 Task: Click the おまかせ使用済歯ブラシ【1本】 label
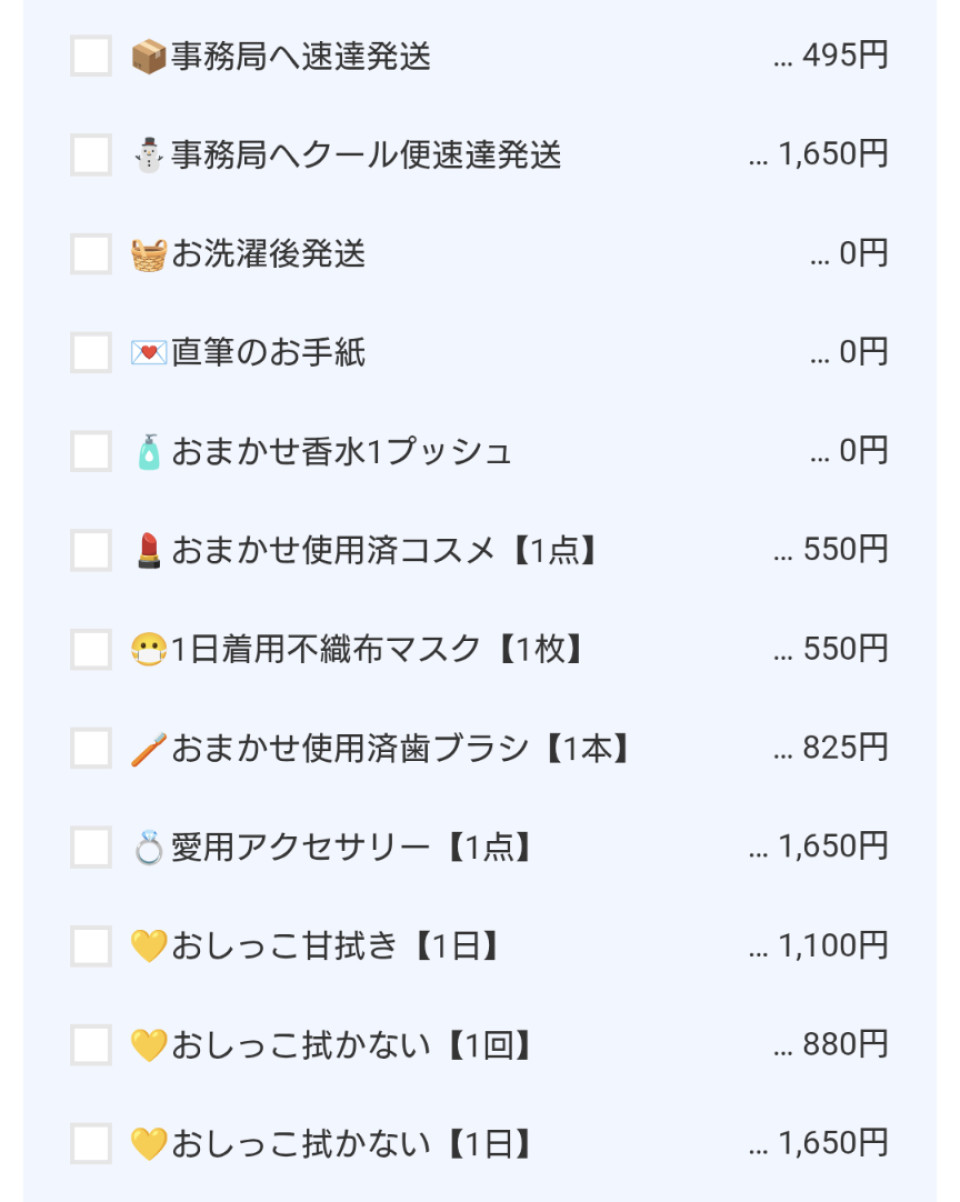(x=402, y=749)
